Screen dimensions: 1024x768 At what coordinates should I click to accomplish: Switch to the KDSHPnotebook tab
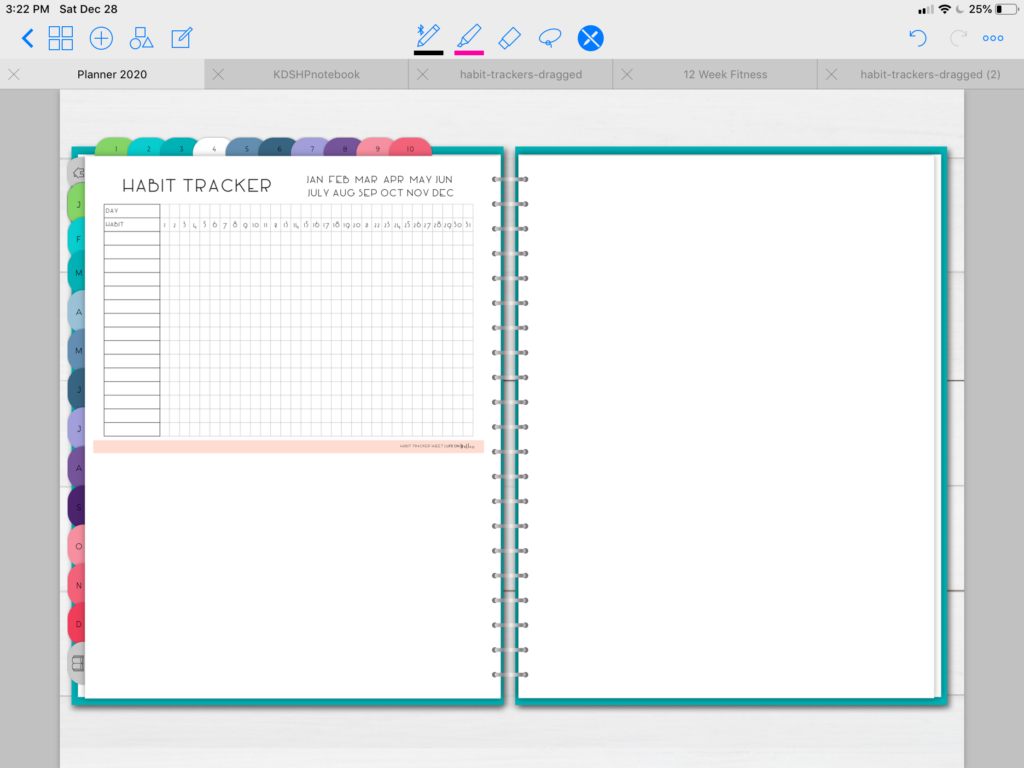point(316,74)
